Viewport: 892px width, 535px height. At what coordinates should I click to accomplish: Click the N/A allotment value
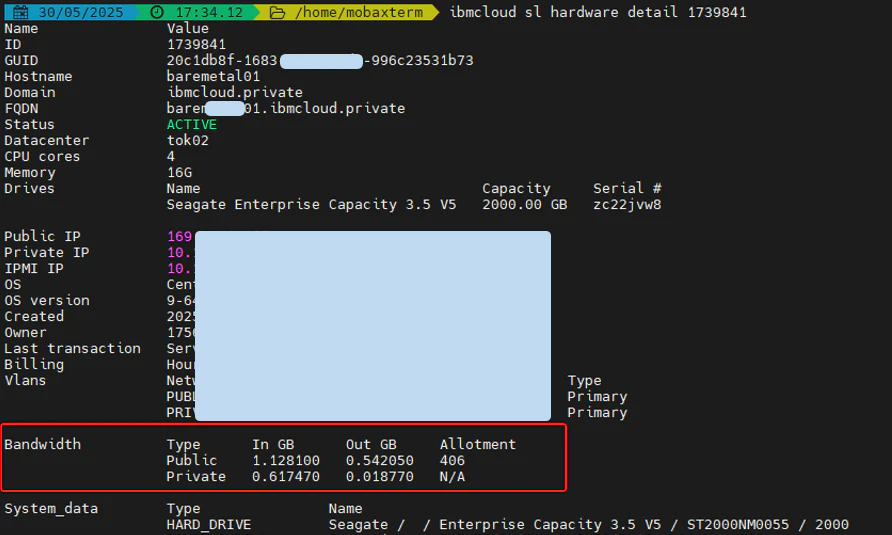[x=452, y=476]
